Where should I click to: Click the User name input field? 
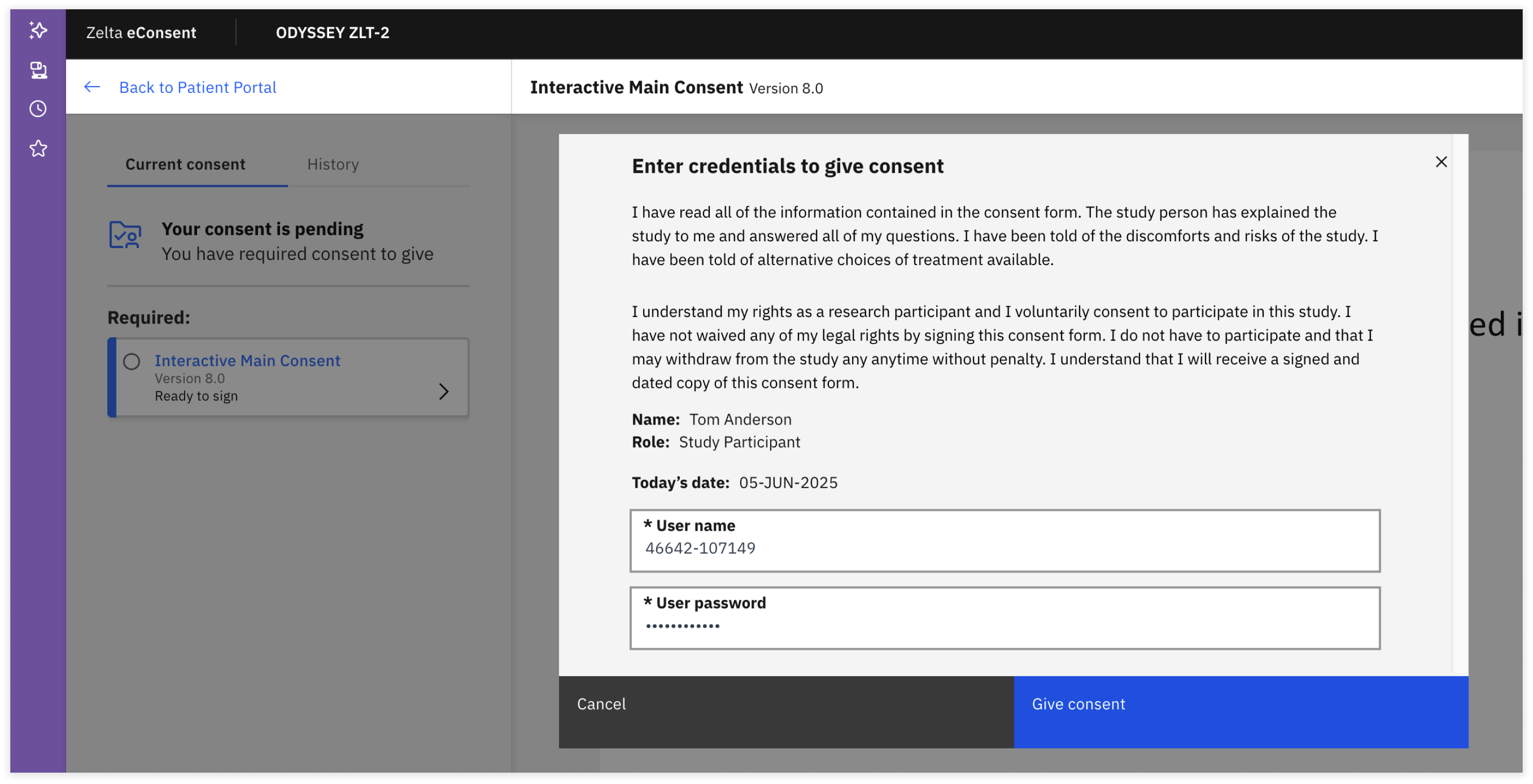tap(1004, 541)
